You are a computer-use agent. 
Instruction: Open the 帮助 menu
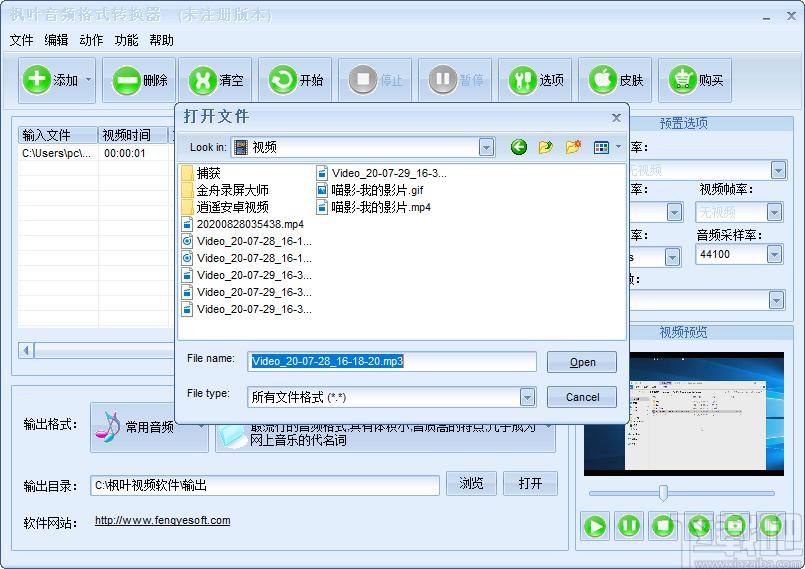pyautogui.click(x=161, y=40)
